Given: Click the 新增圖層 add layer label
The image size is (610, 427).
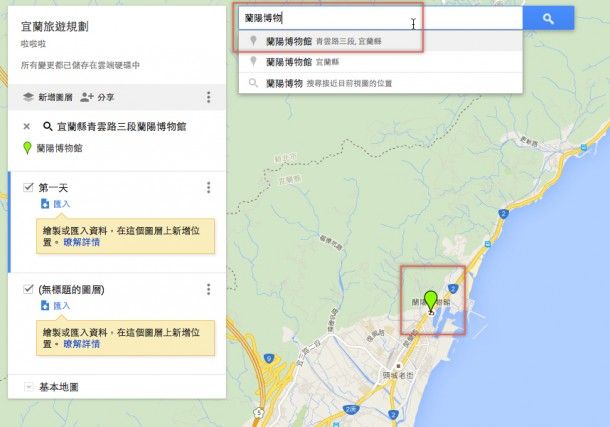Looking at the screenshot, I should click(55, 97).
